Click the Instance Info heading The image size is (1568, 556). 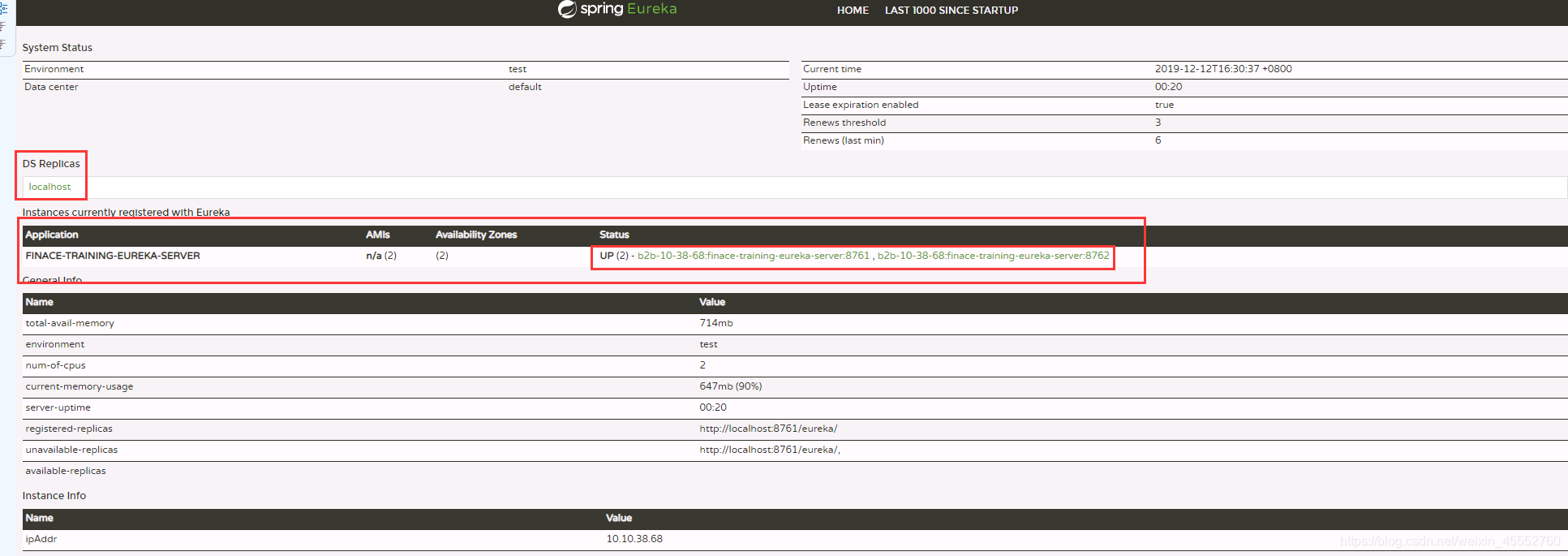54,496
